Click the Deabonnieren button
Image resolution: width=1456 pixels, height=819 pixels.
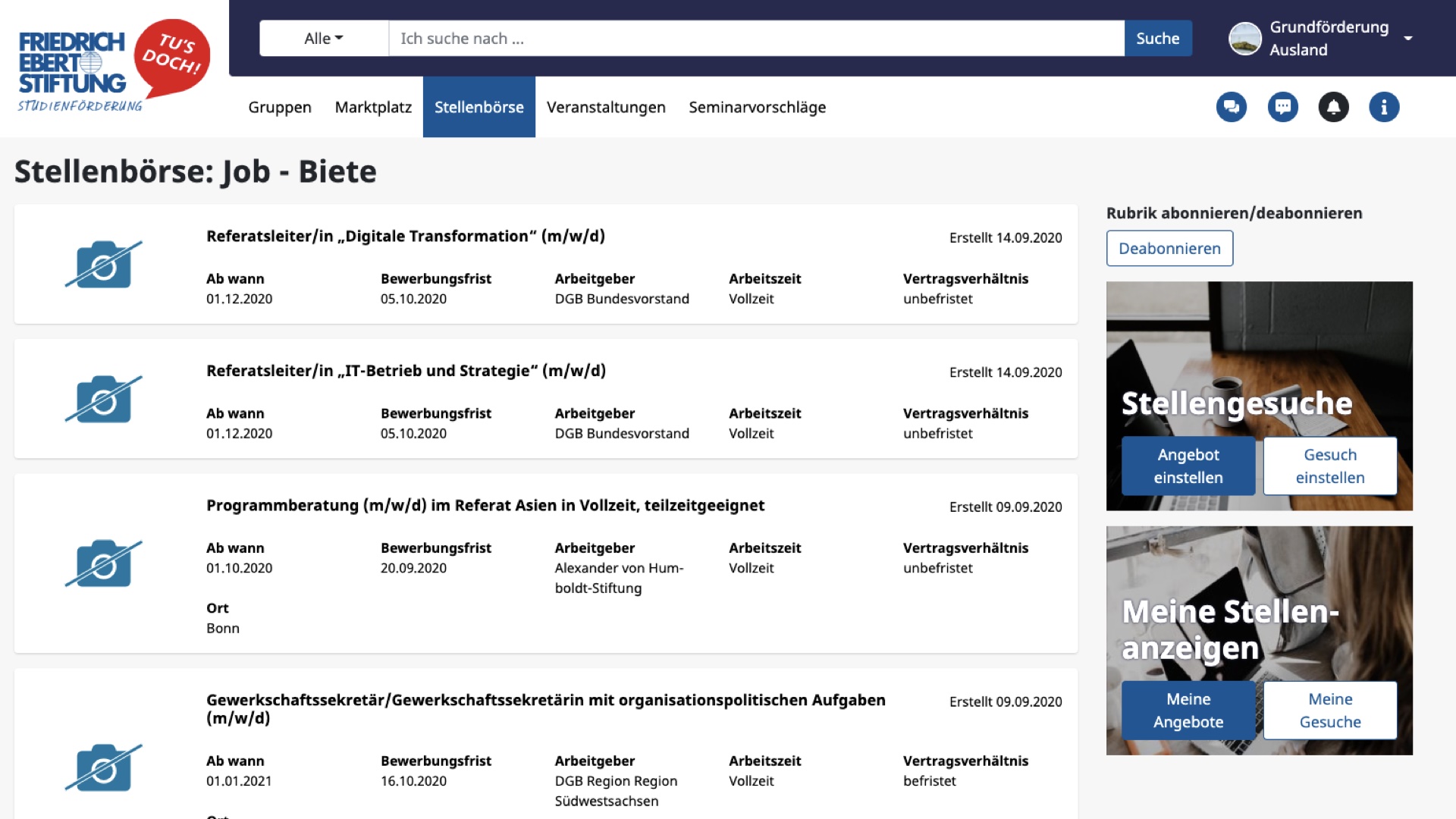point(1170,248)
